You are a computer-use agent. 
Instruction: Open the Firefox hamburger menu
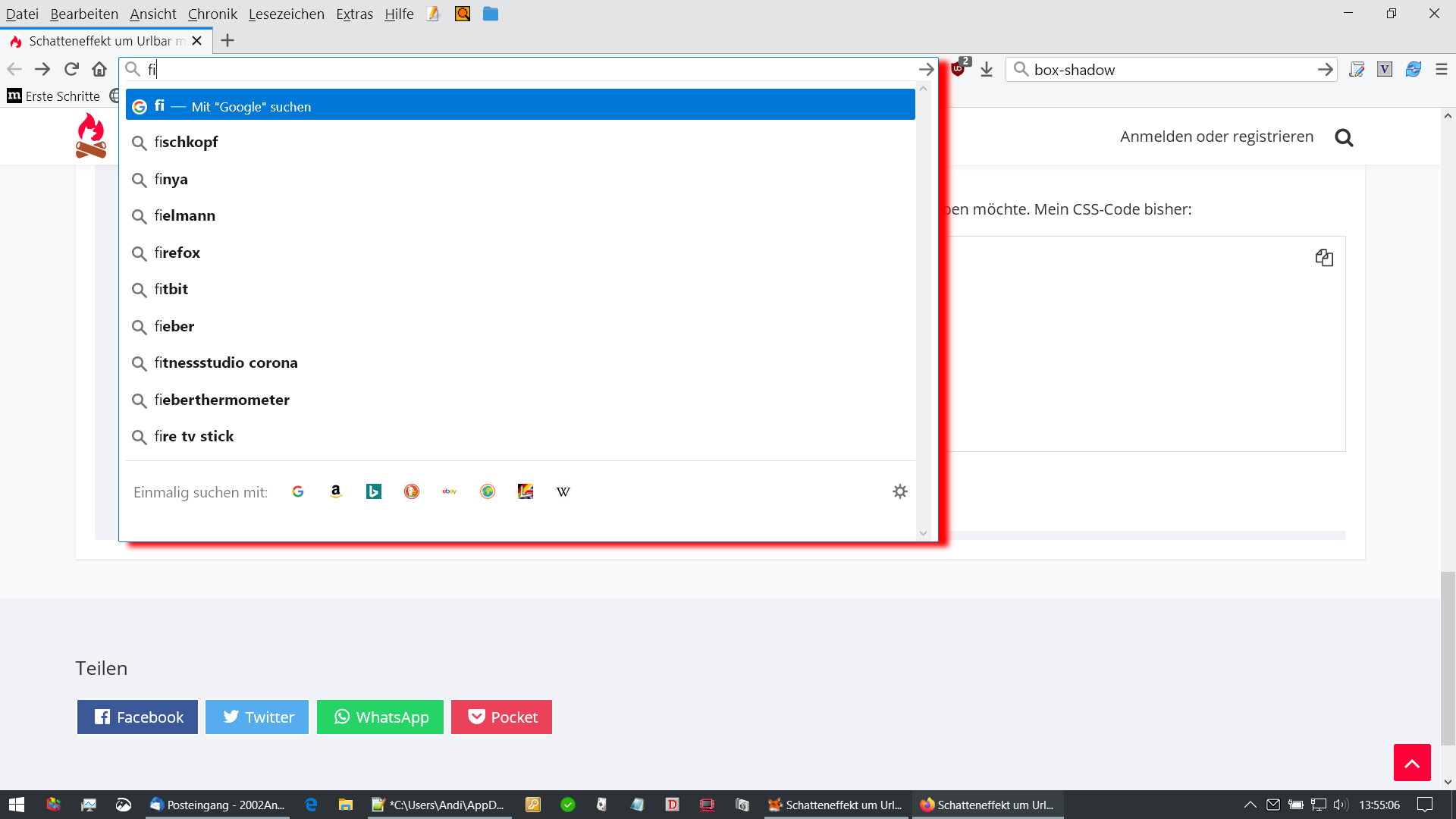pos(1442,70)
